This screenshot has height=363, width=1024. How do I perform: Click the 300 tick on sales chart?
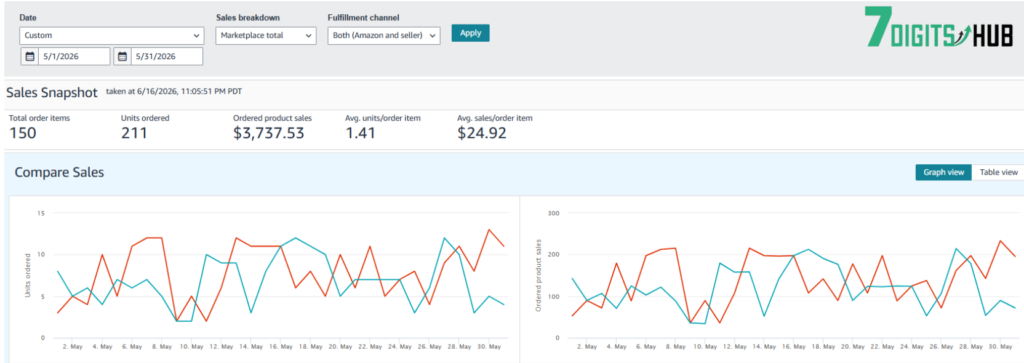tap(555, 213)
